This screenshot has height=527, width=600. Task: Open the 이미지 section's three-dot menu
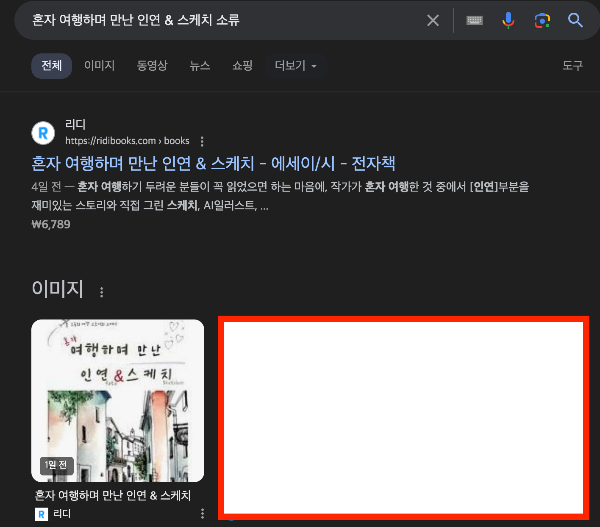(x=101, y=292)
